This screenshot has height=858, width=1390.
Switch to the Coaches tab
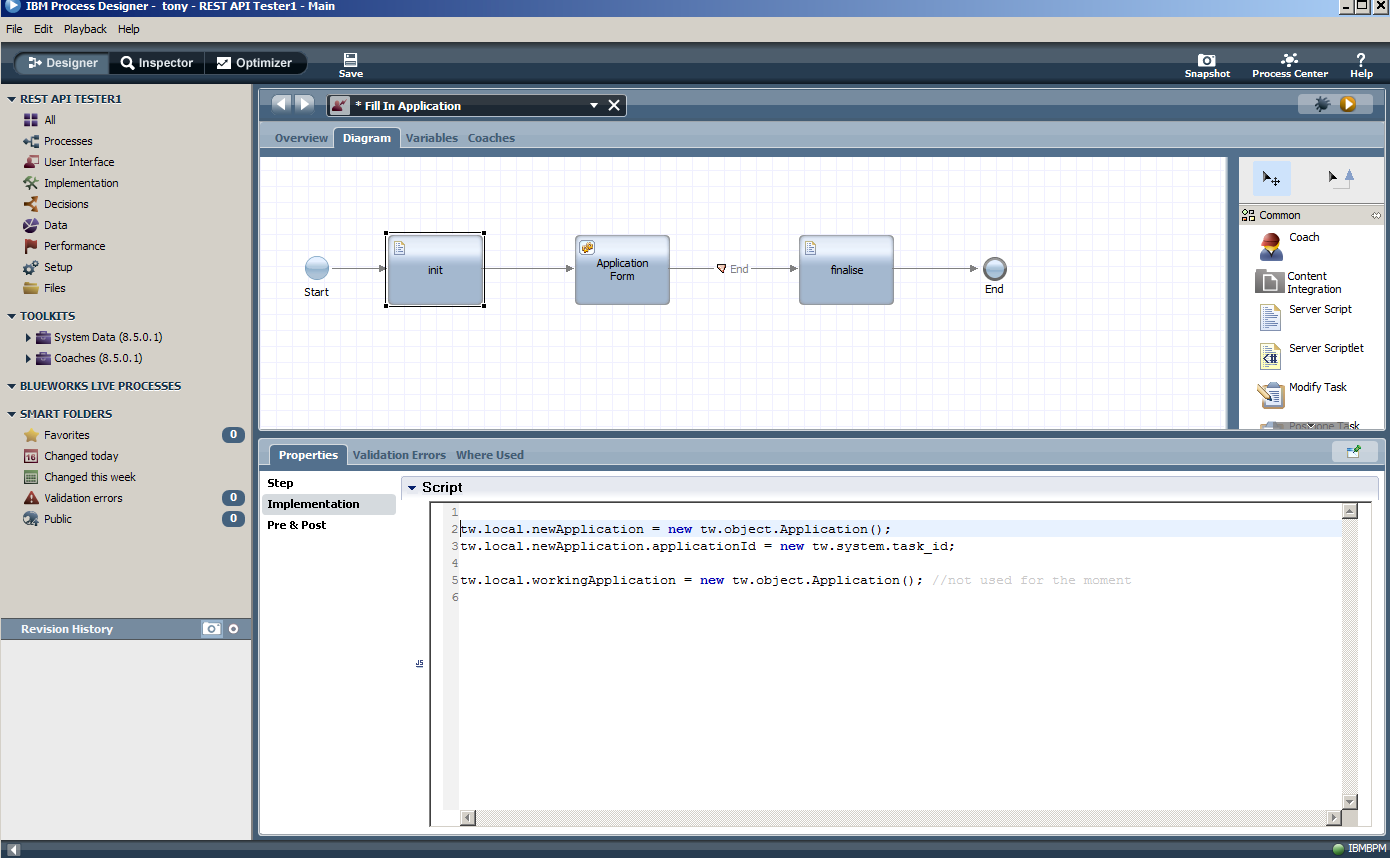[x=491, y=138]
